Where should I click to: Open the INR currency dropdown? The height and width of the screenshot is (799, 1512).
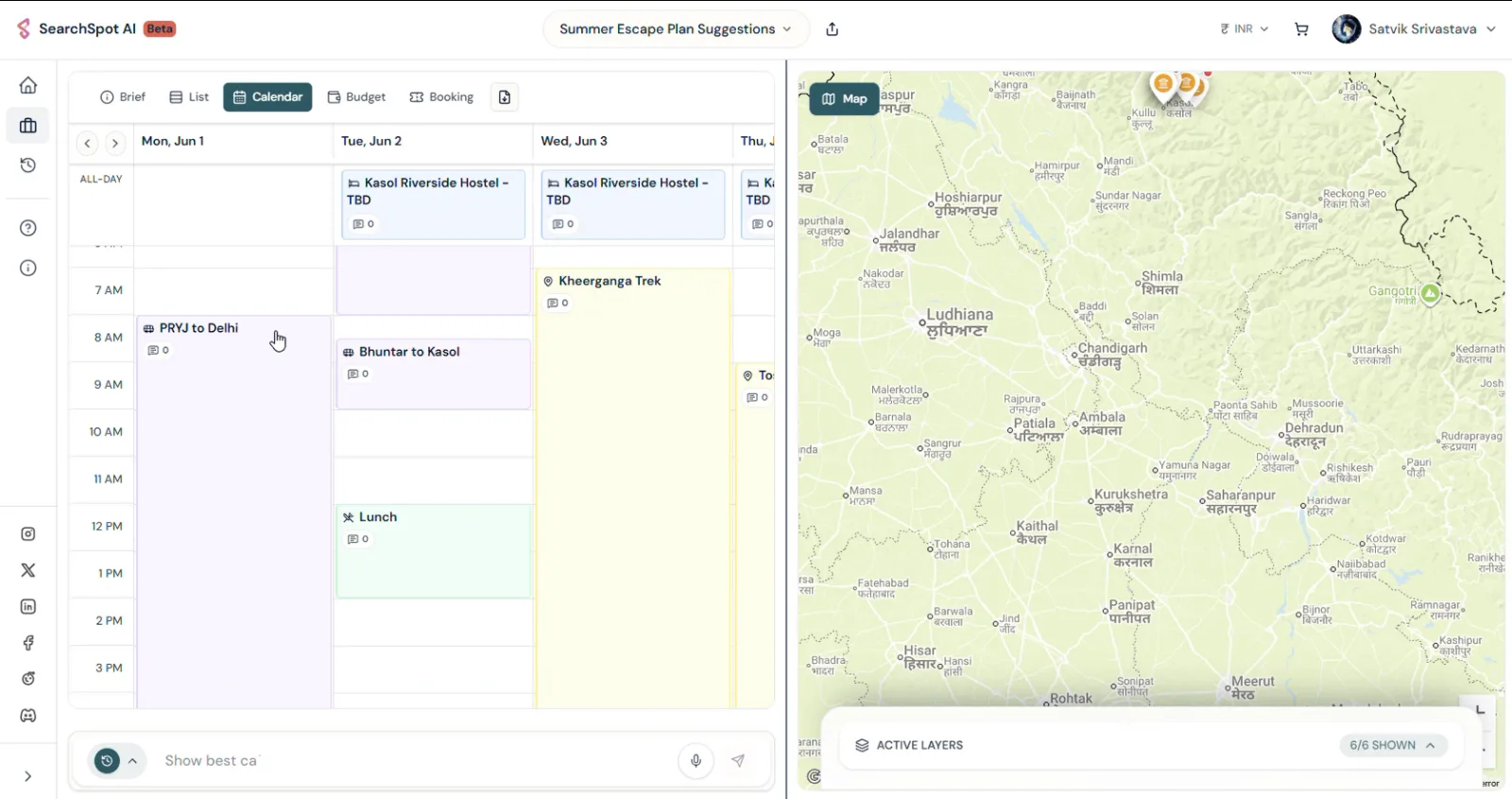pos(1245,29)
